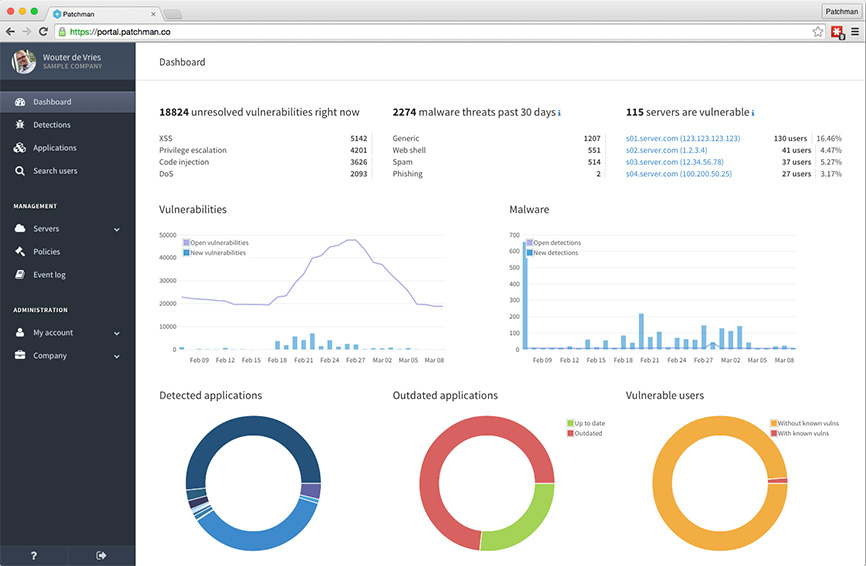866x566 pixels.
Task: Toggle Open vulnerabilities series in chart legend
Action: click(x=217, y=243)
